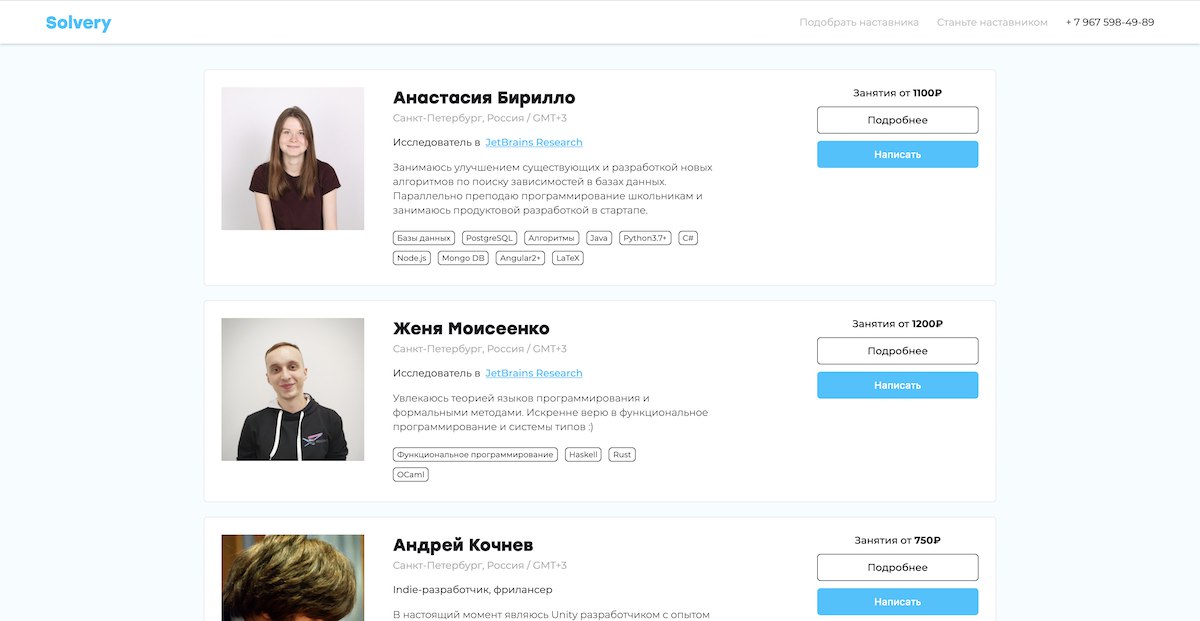1200x621 pixels.
Task: Open the Станьте наставником menu item
Action: coord(992,22)
